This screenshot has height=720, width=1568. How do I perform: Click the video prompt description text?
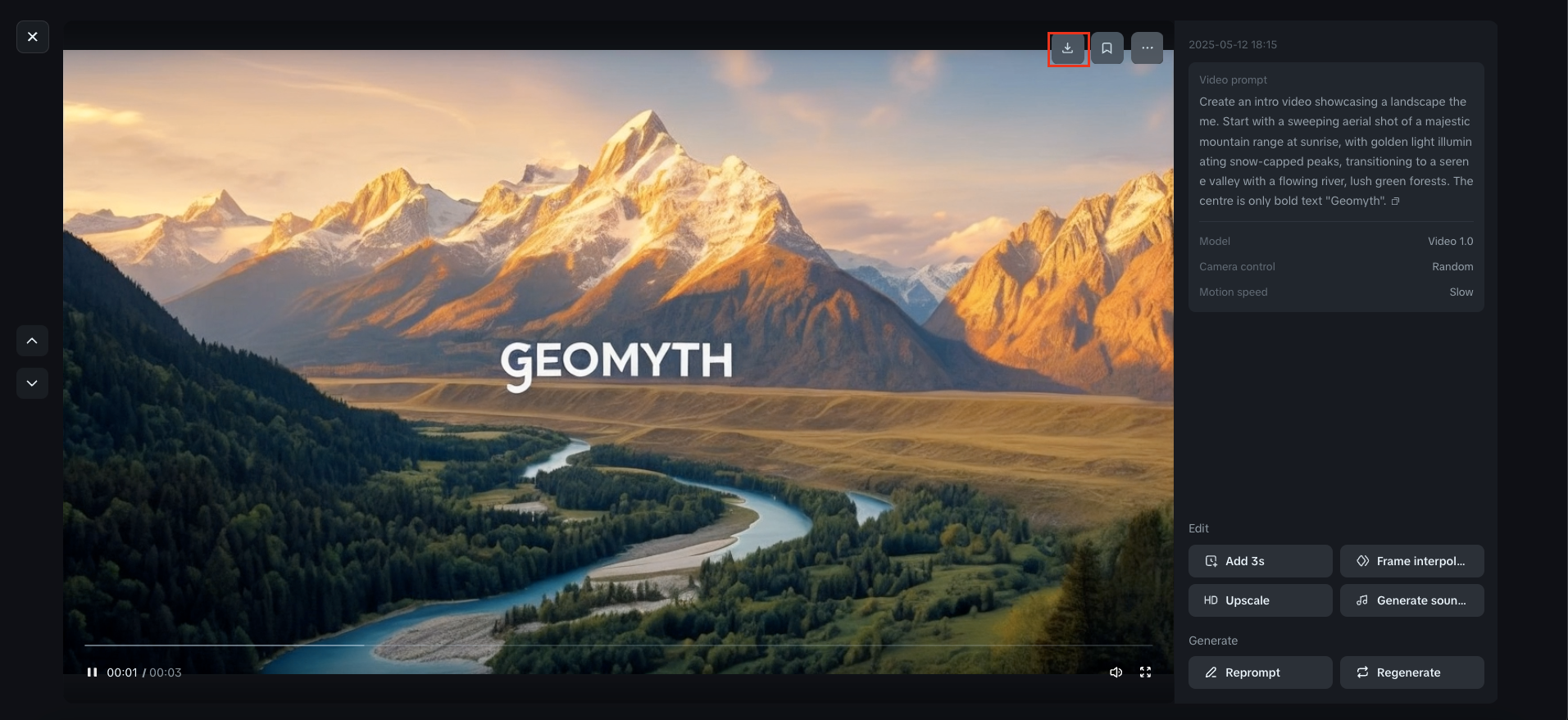[1336, 152]
